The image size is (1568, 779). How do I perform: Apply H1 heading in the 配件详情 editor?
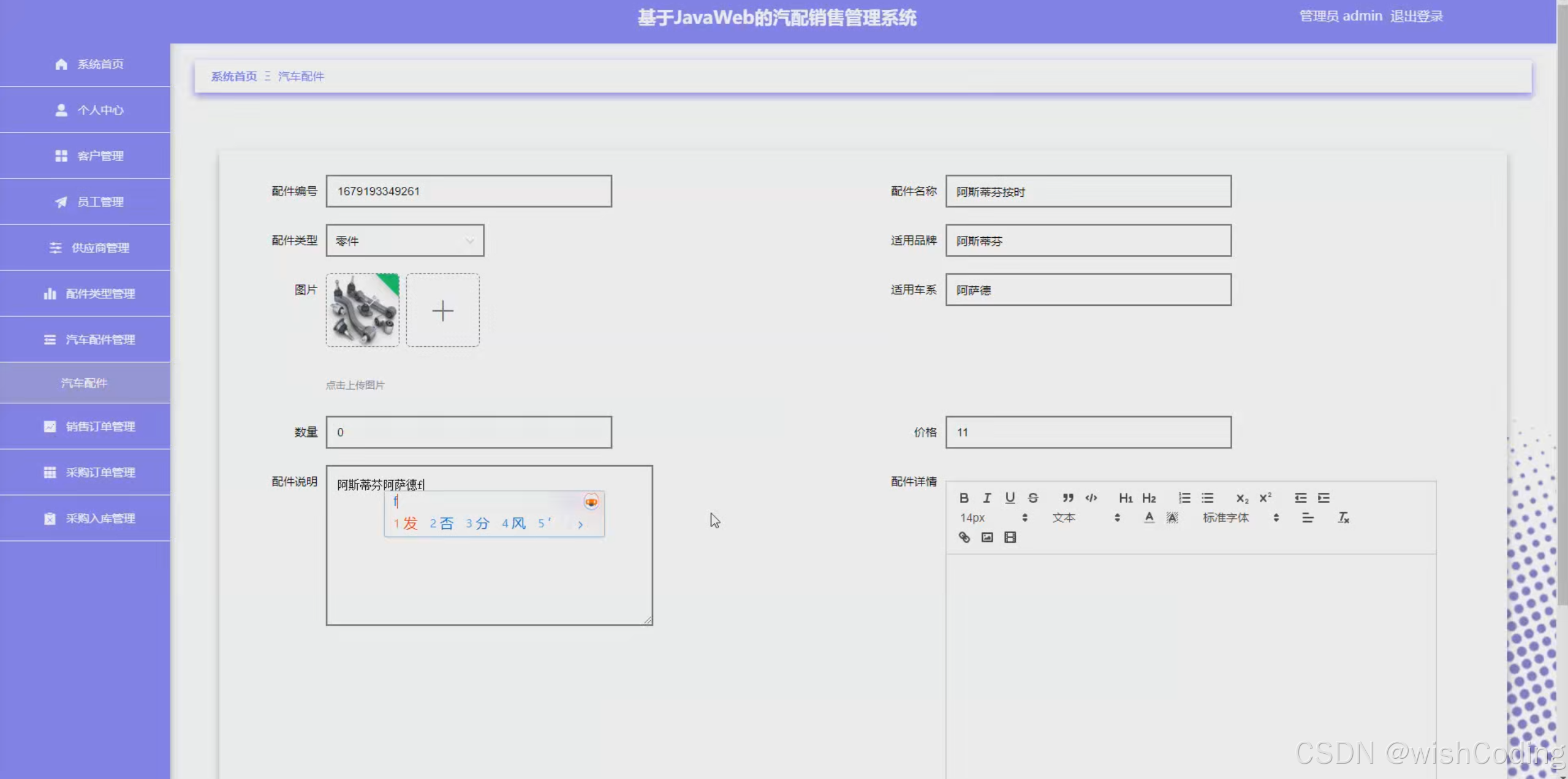pos(1124,498)
